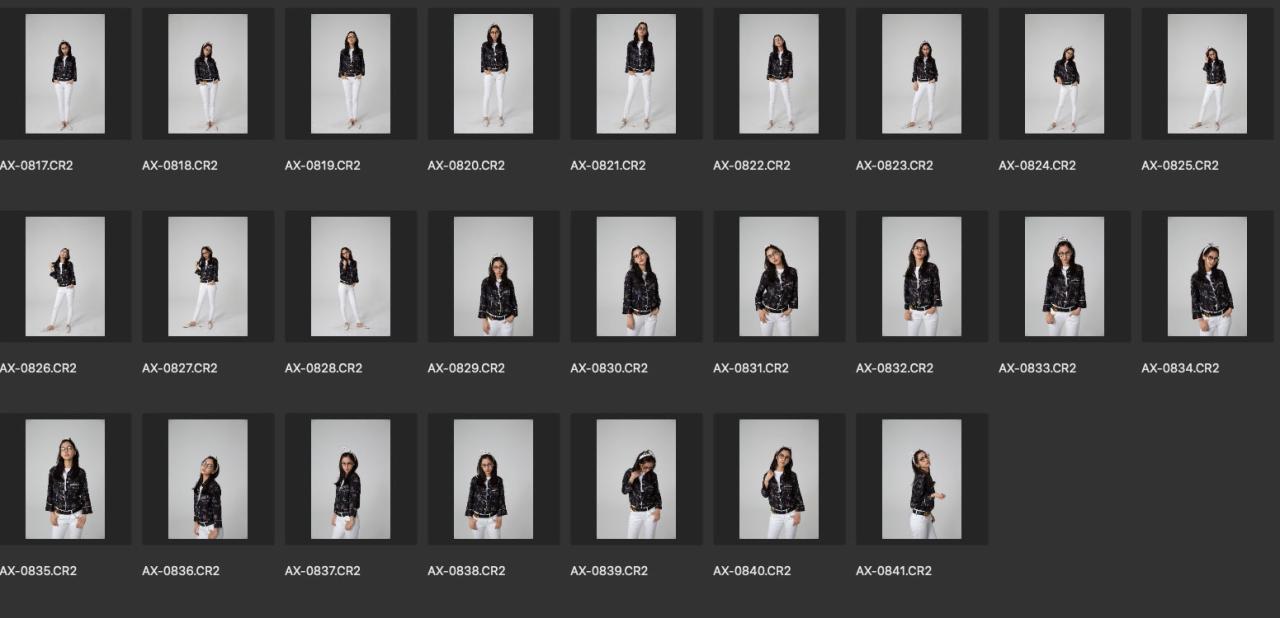1280x618 pixels.
Task: Pick the AX-0836.CR2 image thumbnail
Action: (208, 479)
